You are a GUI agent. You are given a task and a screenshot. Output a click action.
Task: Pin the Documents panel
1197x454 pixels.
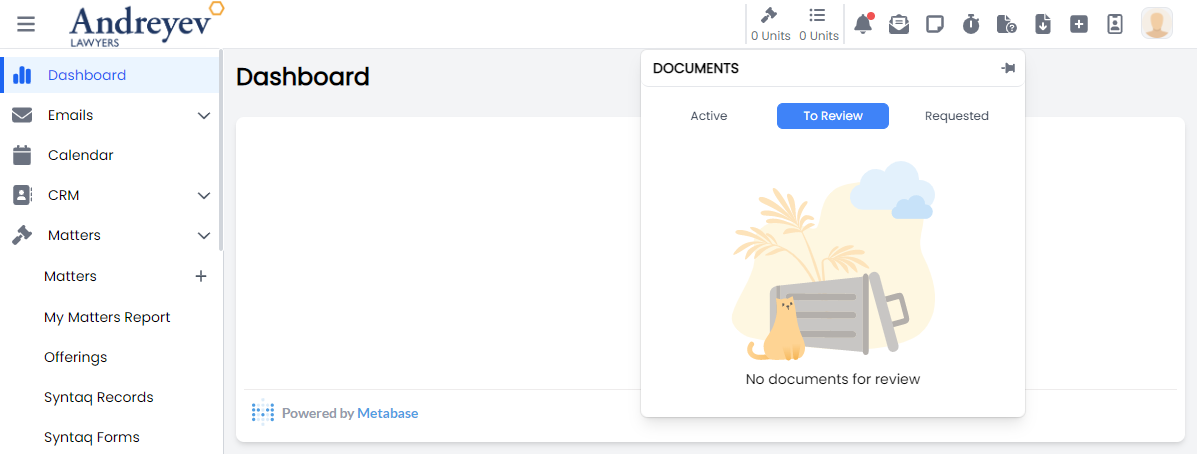(1007, 68)
